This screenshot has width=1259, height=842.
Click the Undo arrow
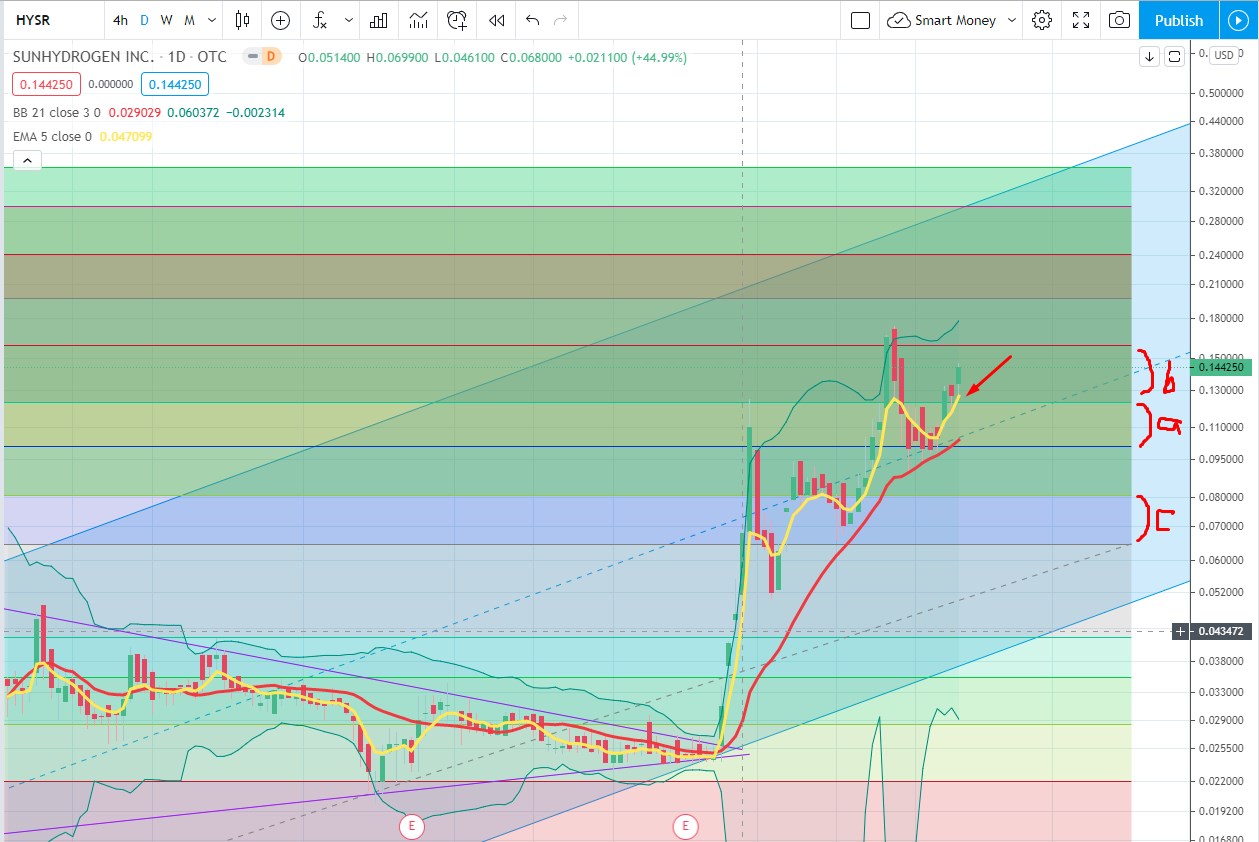point(532,20)
